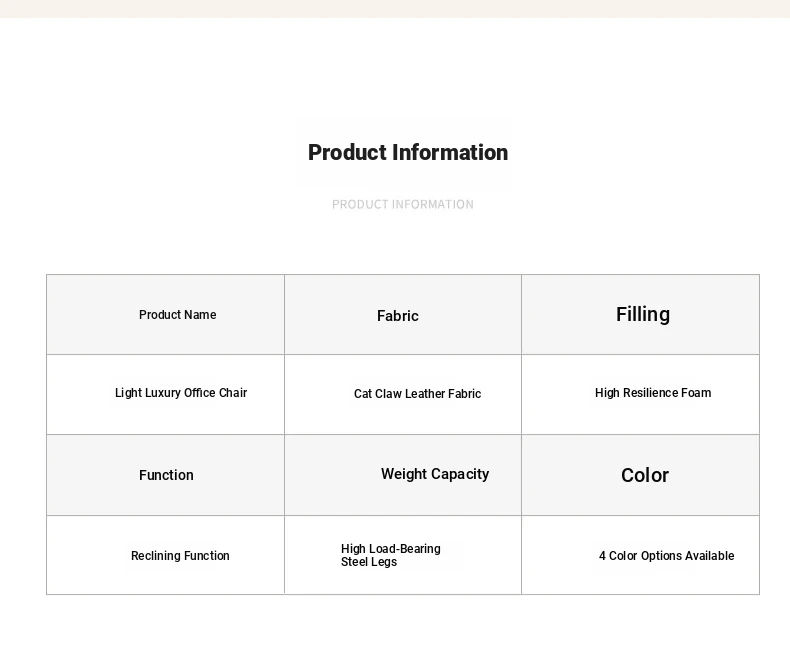Viewport: 790px width, 646px height.
Task: Click the beige banner strip at top
Action: tap(395, 9)
